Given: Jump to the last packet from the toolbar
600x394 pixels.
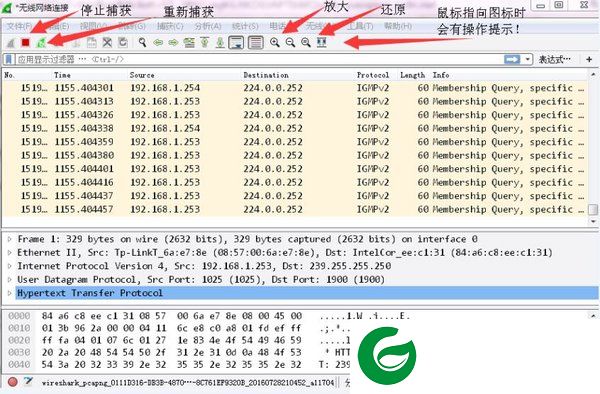Looking at the screenshot, I should [220, 42].
